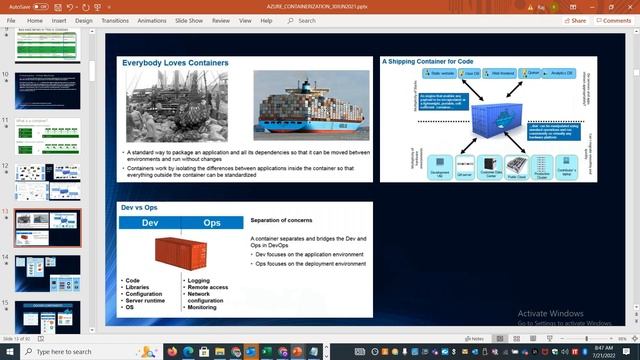The height and width of the screenshot is (360, 640).
Task: Click the 'Dev vs Ops' heading
Action: coord(139,207)
